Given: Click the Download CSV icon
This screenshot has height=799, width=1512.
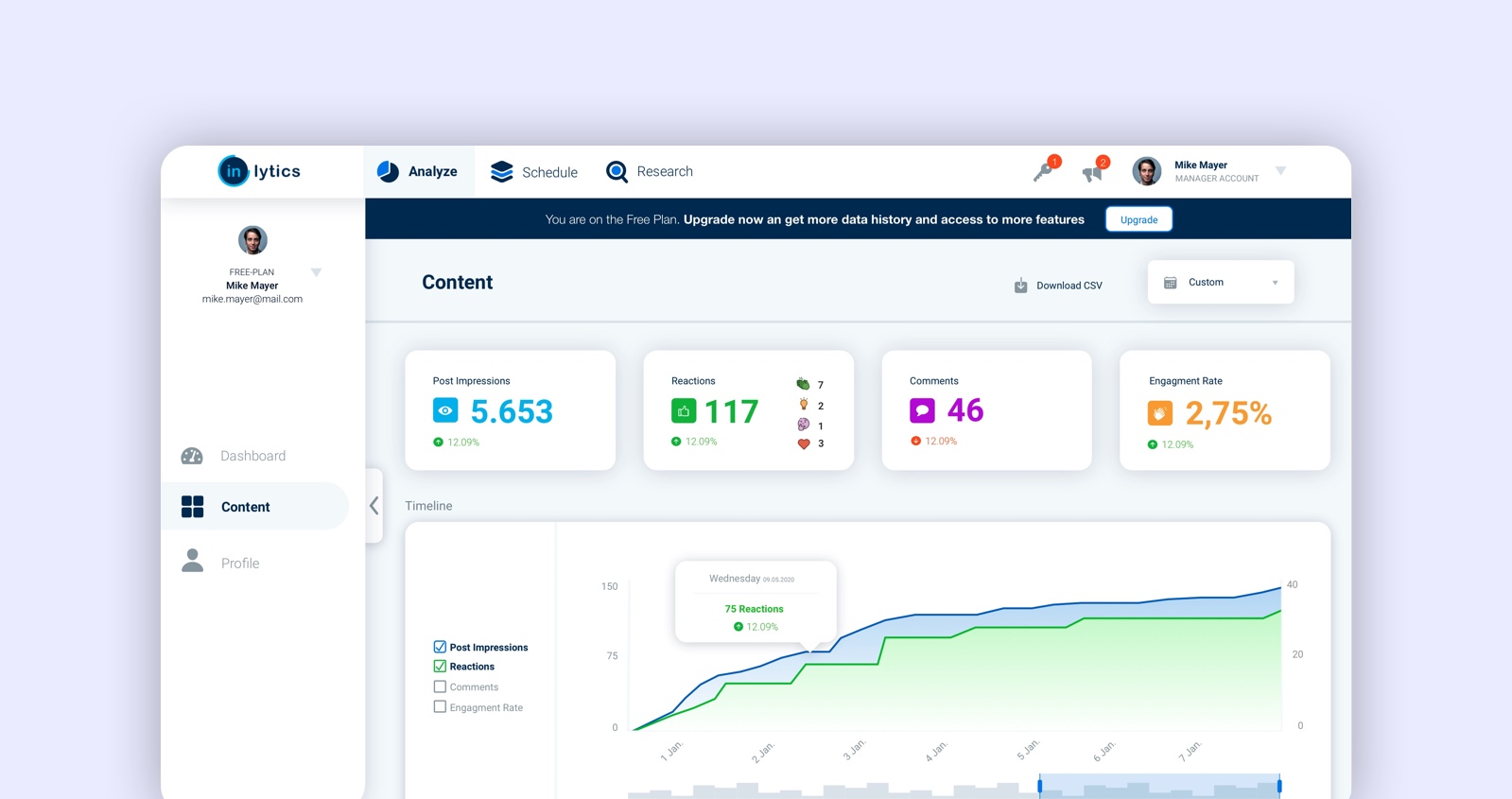Looking at the screenshot, I should (1020, 286).
